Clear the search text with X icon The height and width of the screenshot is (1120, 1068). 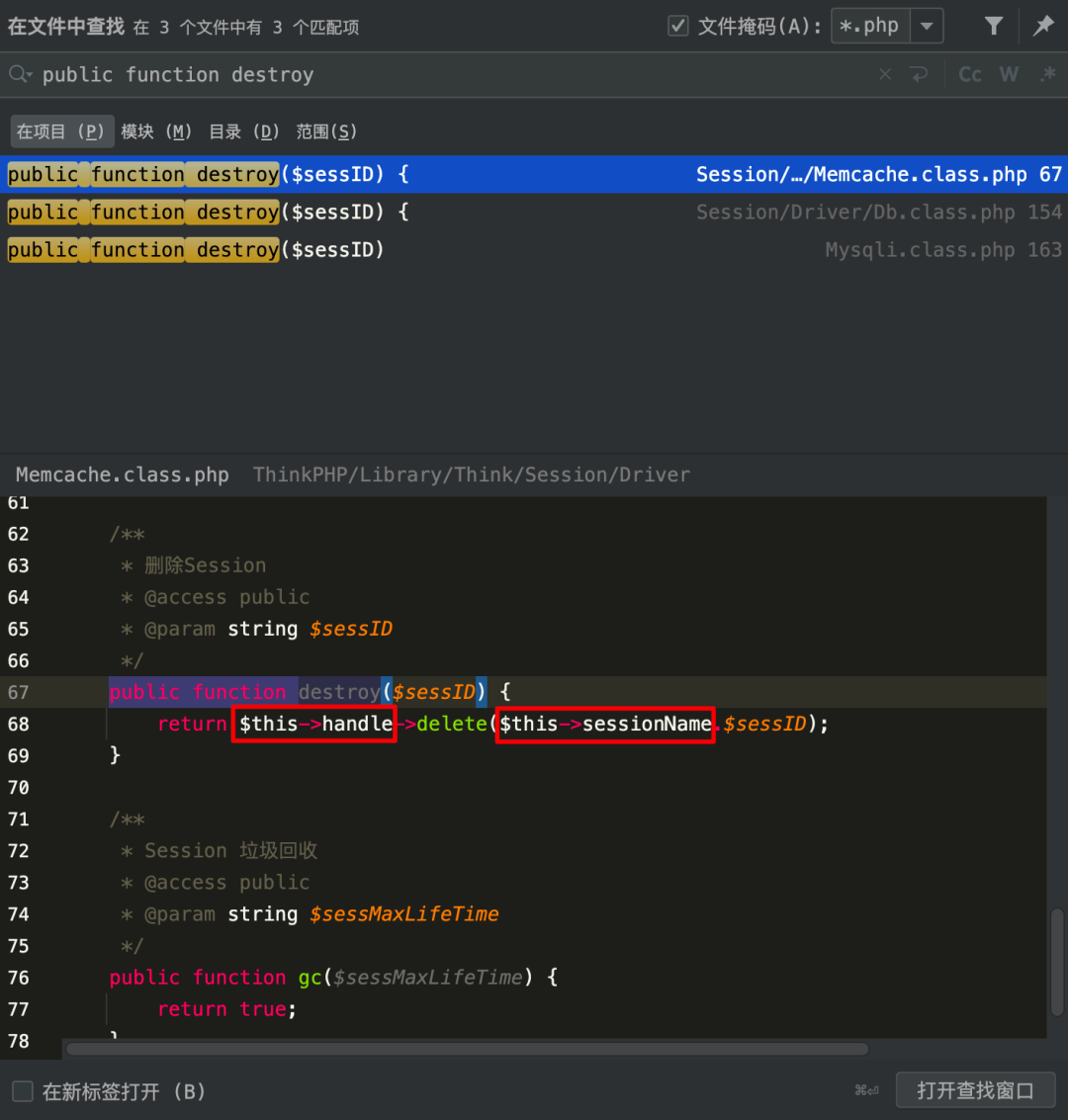(884, 74)
